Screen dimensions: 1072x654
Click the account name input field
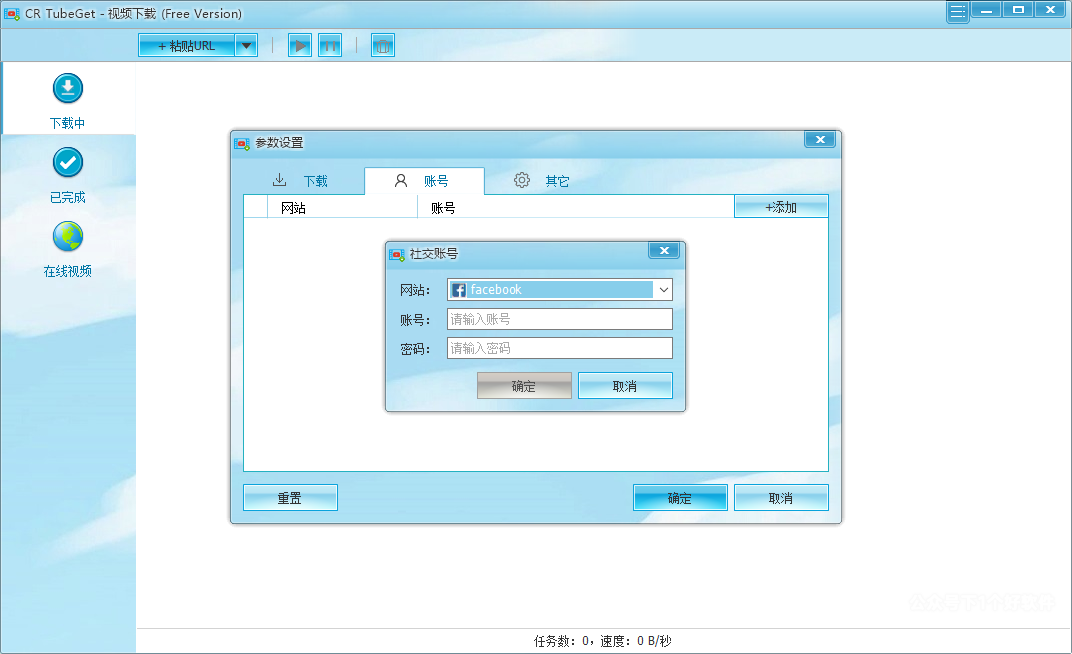click(x=560, y=319)
